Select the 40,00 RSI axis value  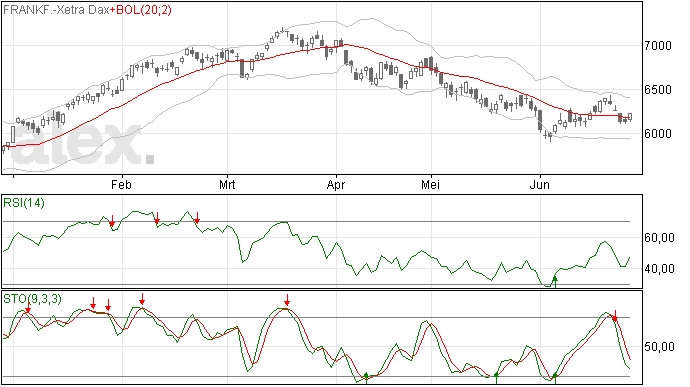(x=659, y=269)
